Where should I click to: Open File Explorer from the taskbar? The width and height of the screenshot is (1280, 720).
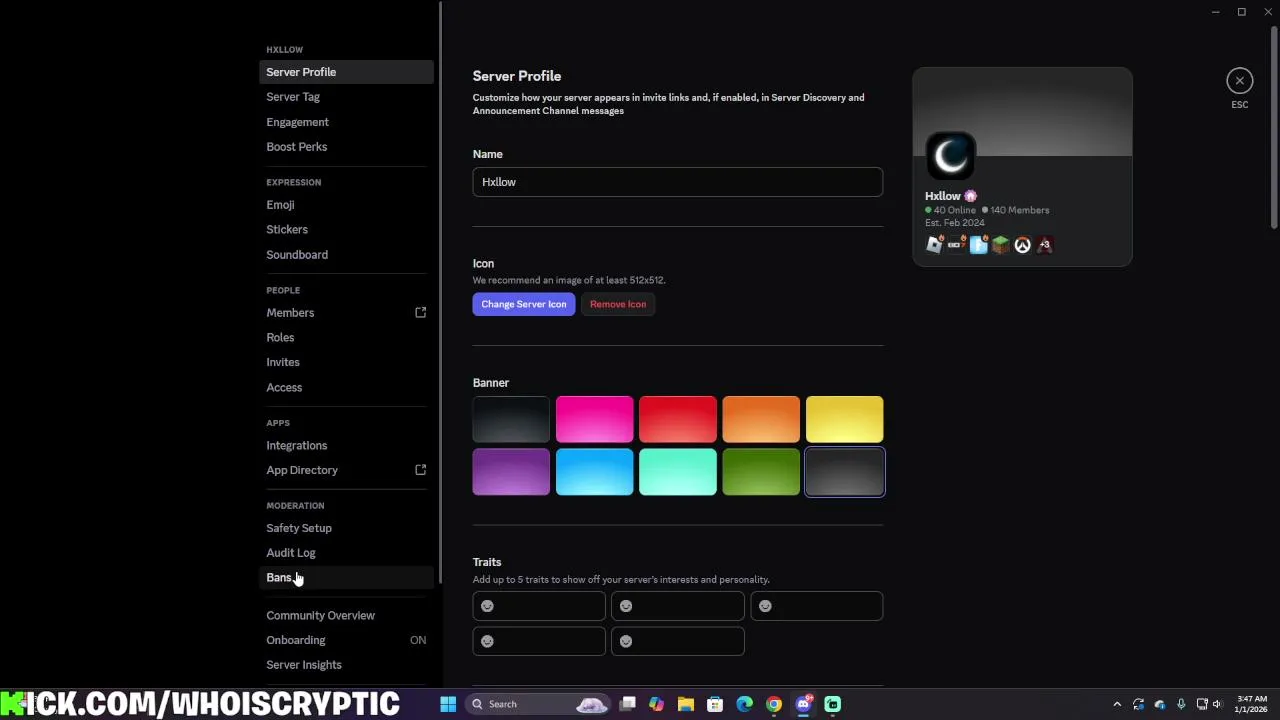(686, 704)
